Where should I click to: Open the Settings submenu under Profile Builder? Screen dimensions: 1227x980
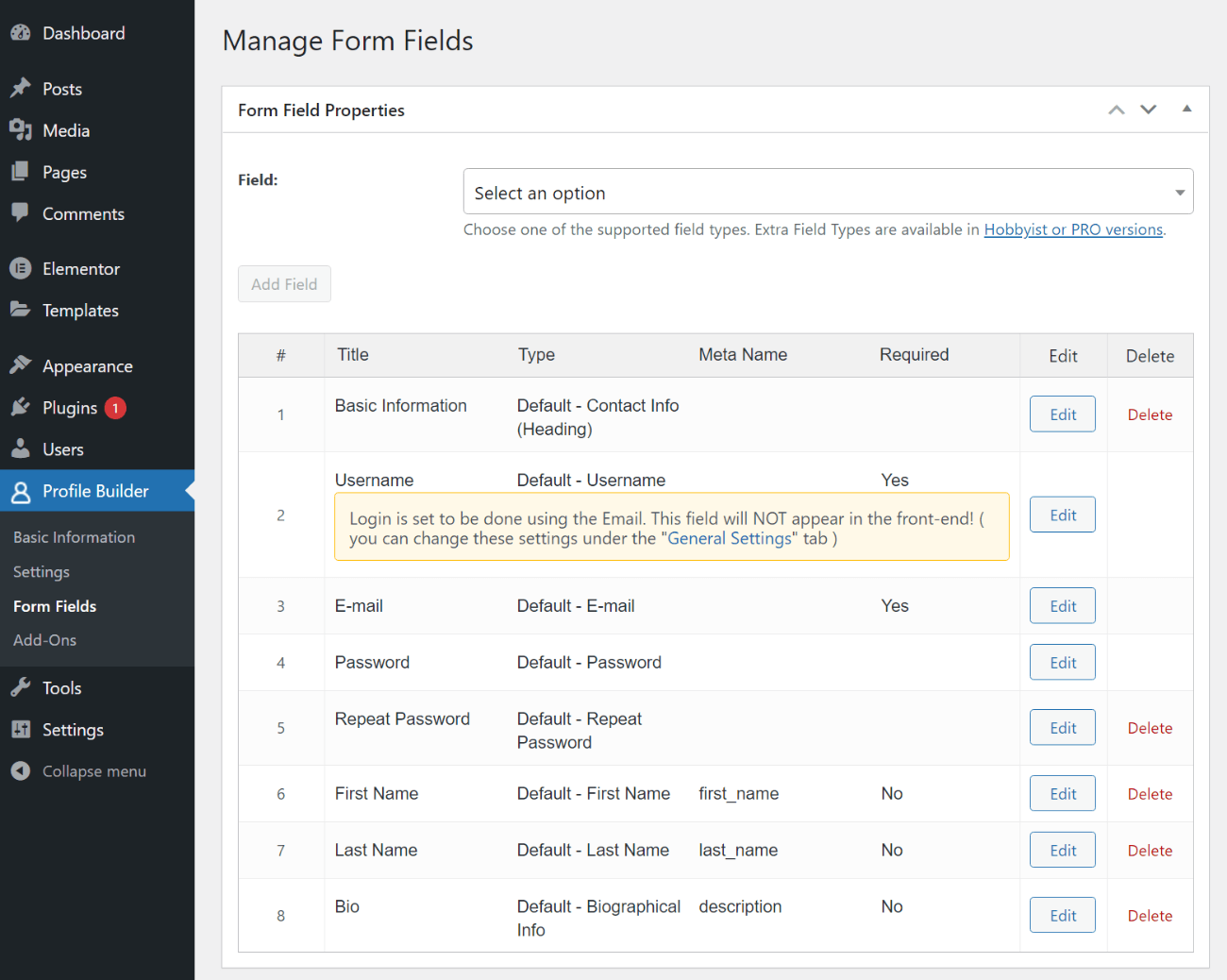(x=42, y=572)
